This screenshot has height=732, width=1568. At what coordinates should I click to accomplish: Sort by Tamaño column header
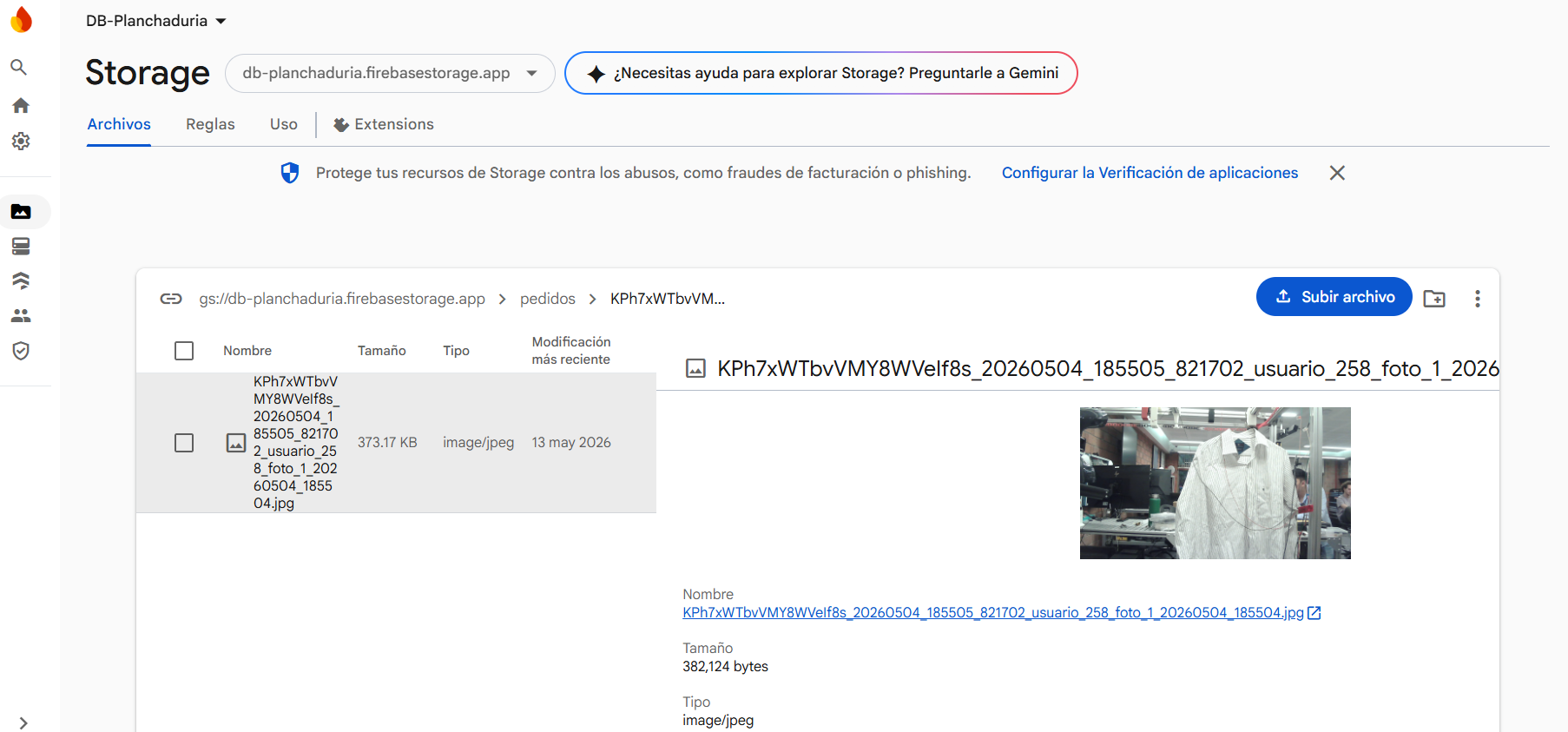(382, 351)
